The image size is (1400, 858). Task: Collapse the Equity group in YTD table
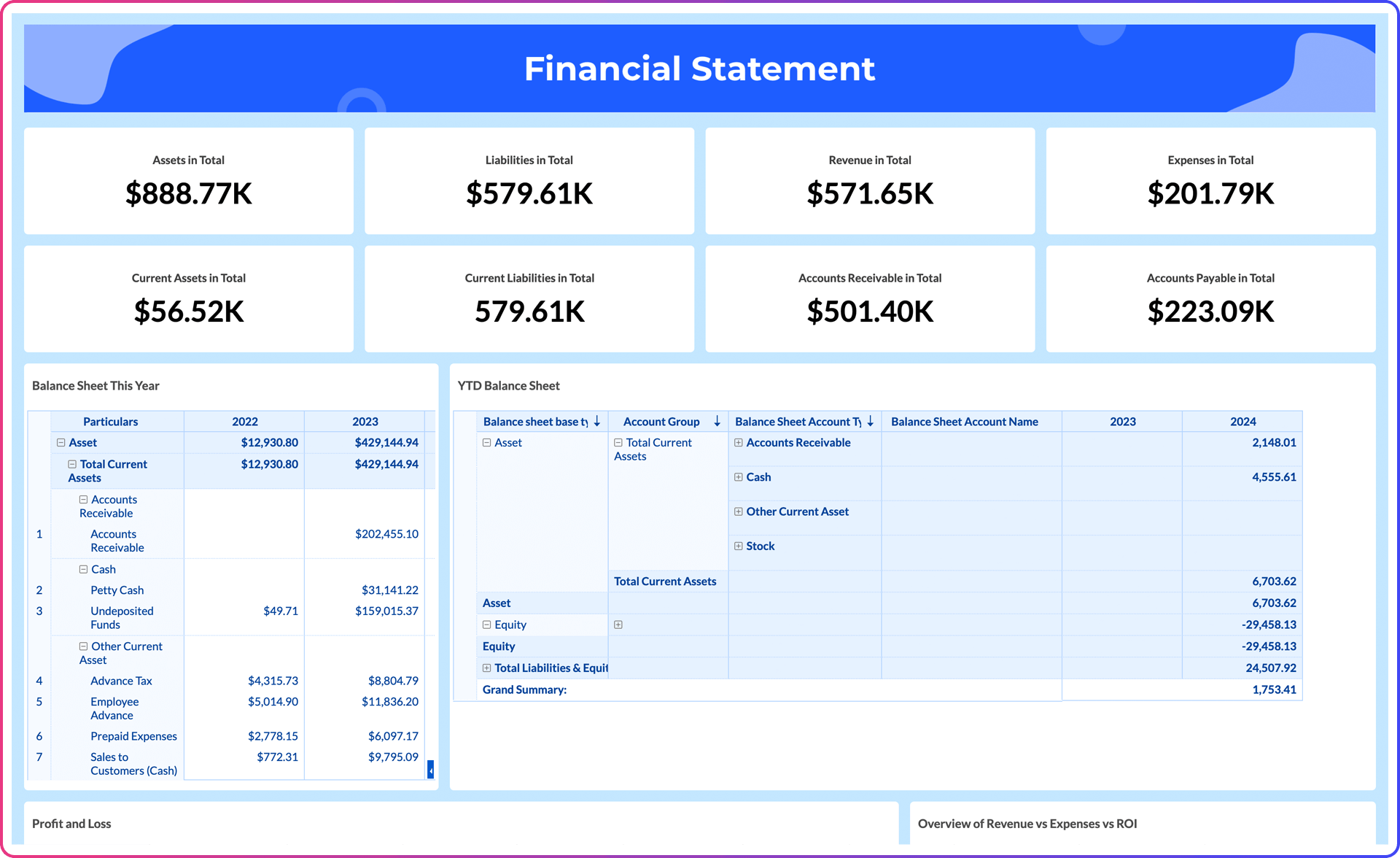coord(486,625)
